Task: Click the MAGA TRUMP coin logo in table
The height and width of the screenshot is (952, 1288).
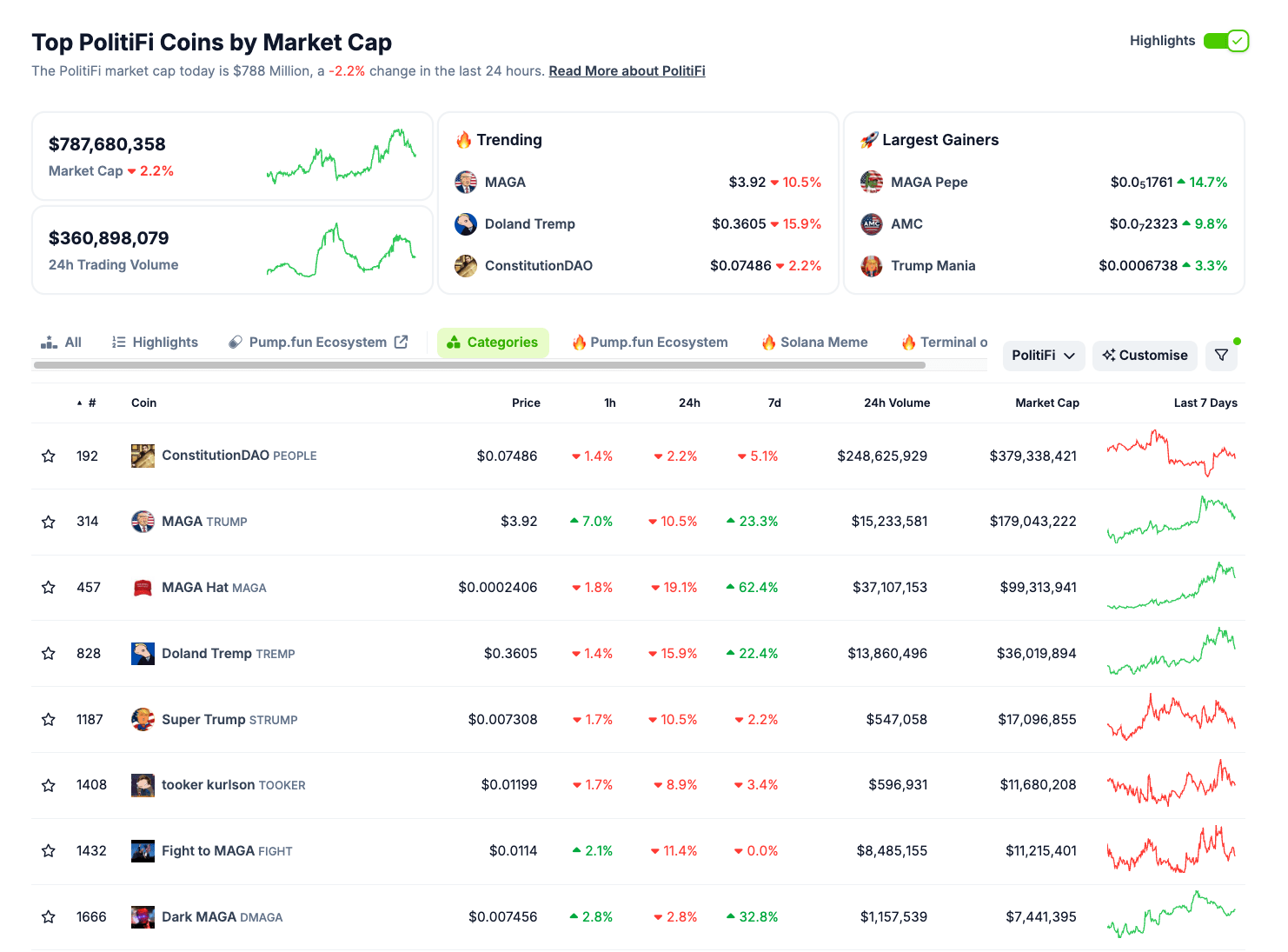Action: [143, 522]
